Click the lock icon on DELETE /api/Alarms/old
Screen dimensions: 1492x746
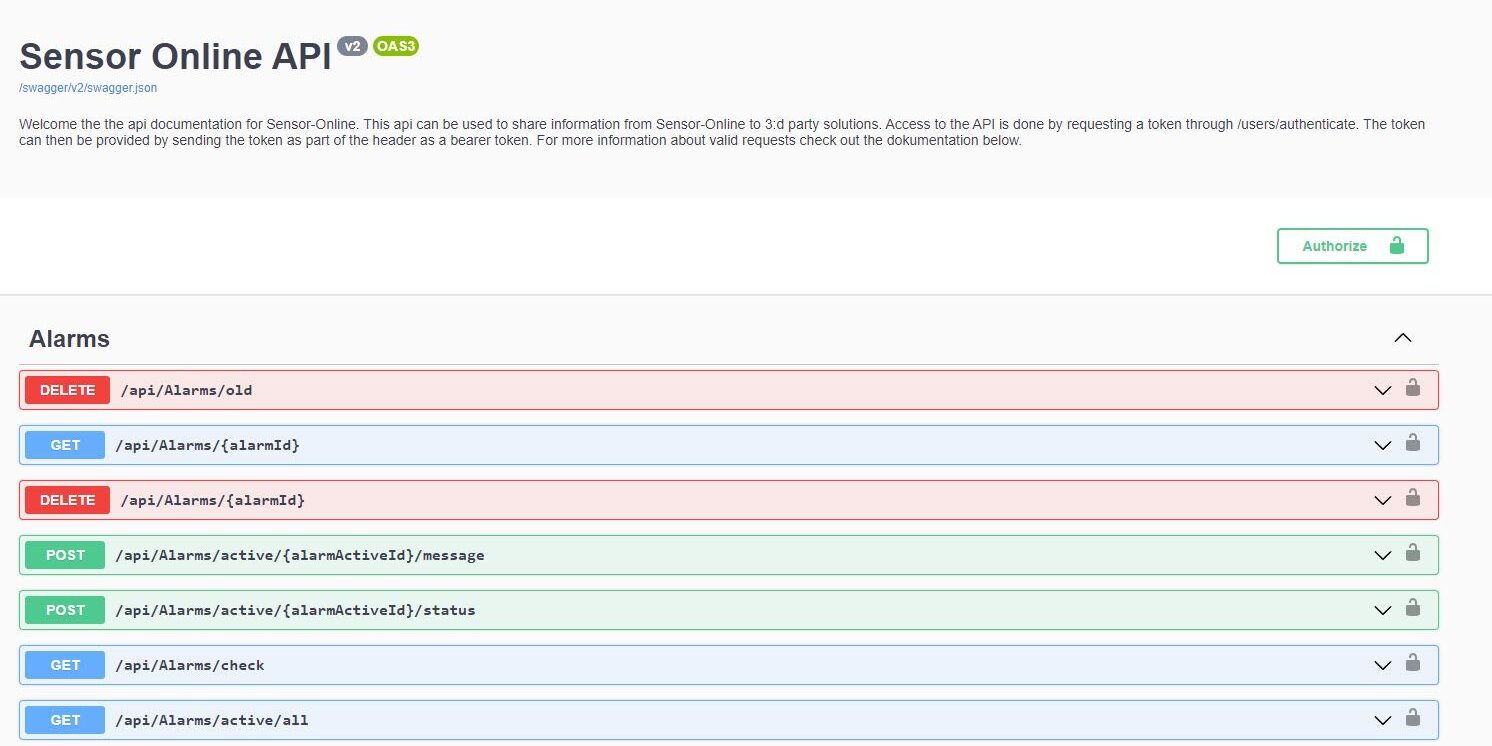point(1412,388)
